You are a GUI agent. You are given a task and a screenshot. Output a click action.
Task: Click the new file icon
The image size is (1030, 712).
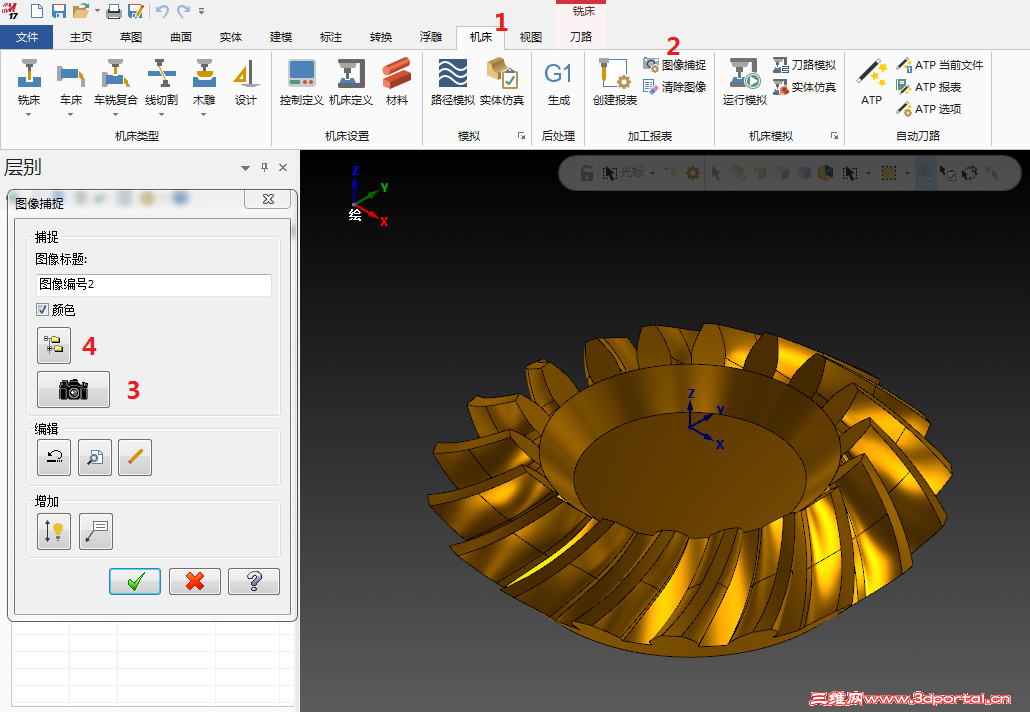point(37,11)
